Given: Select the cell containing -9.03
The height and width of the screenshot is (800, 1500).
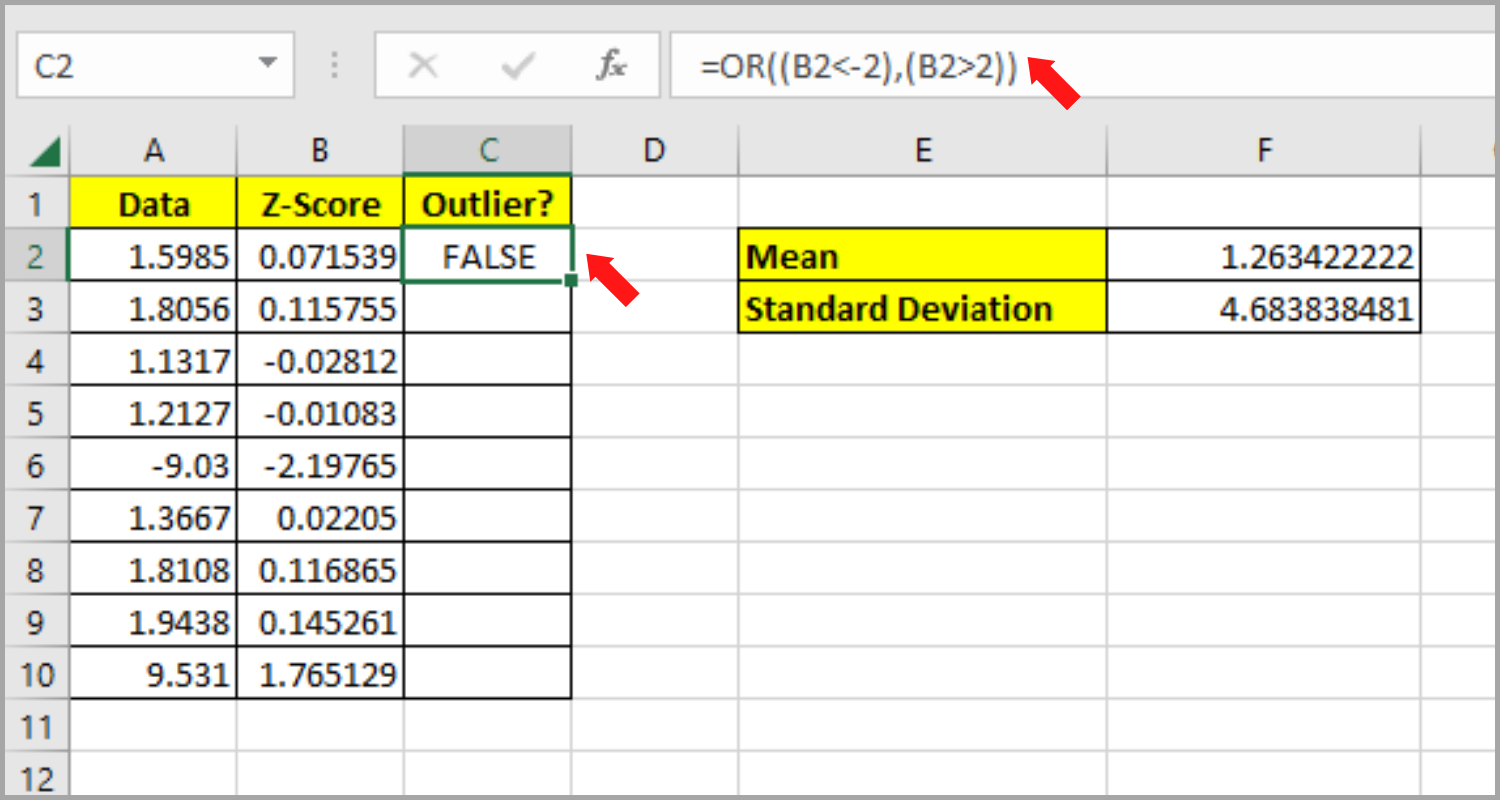Looking at the screenshot, I should 152,464.
